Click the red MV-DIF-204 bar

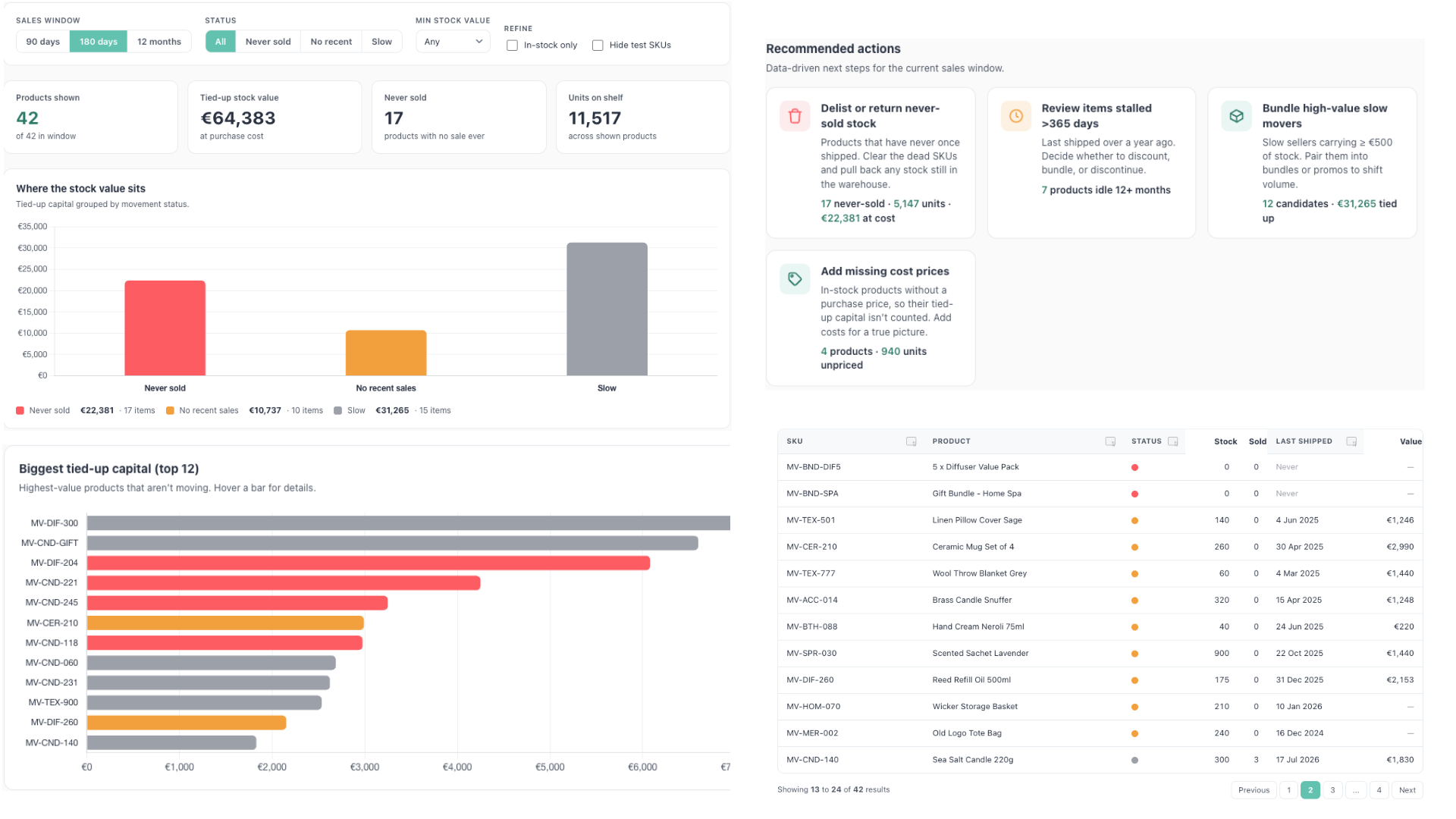(369, 563)
